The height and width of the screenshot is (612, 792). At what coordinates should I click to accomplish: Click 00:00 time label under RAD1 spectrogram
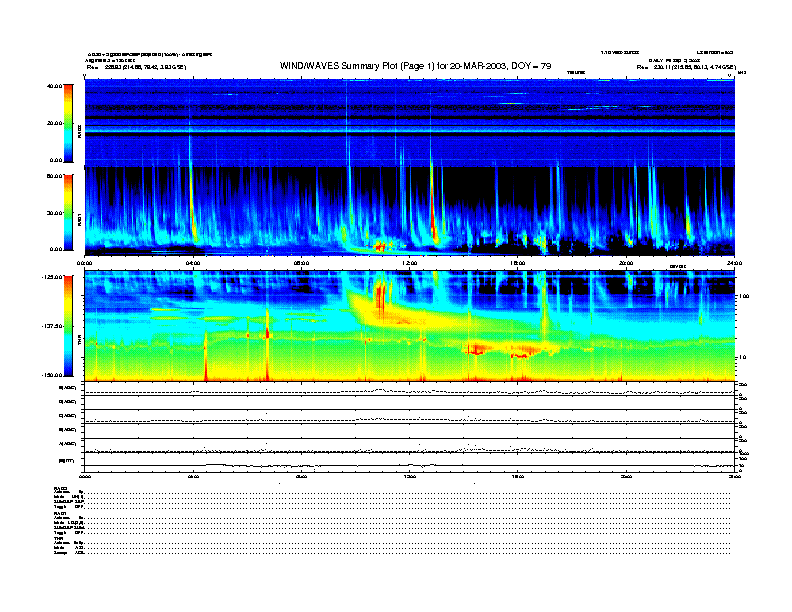click(x=84, y=263)
